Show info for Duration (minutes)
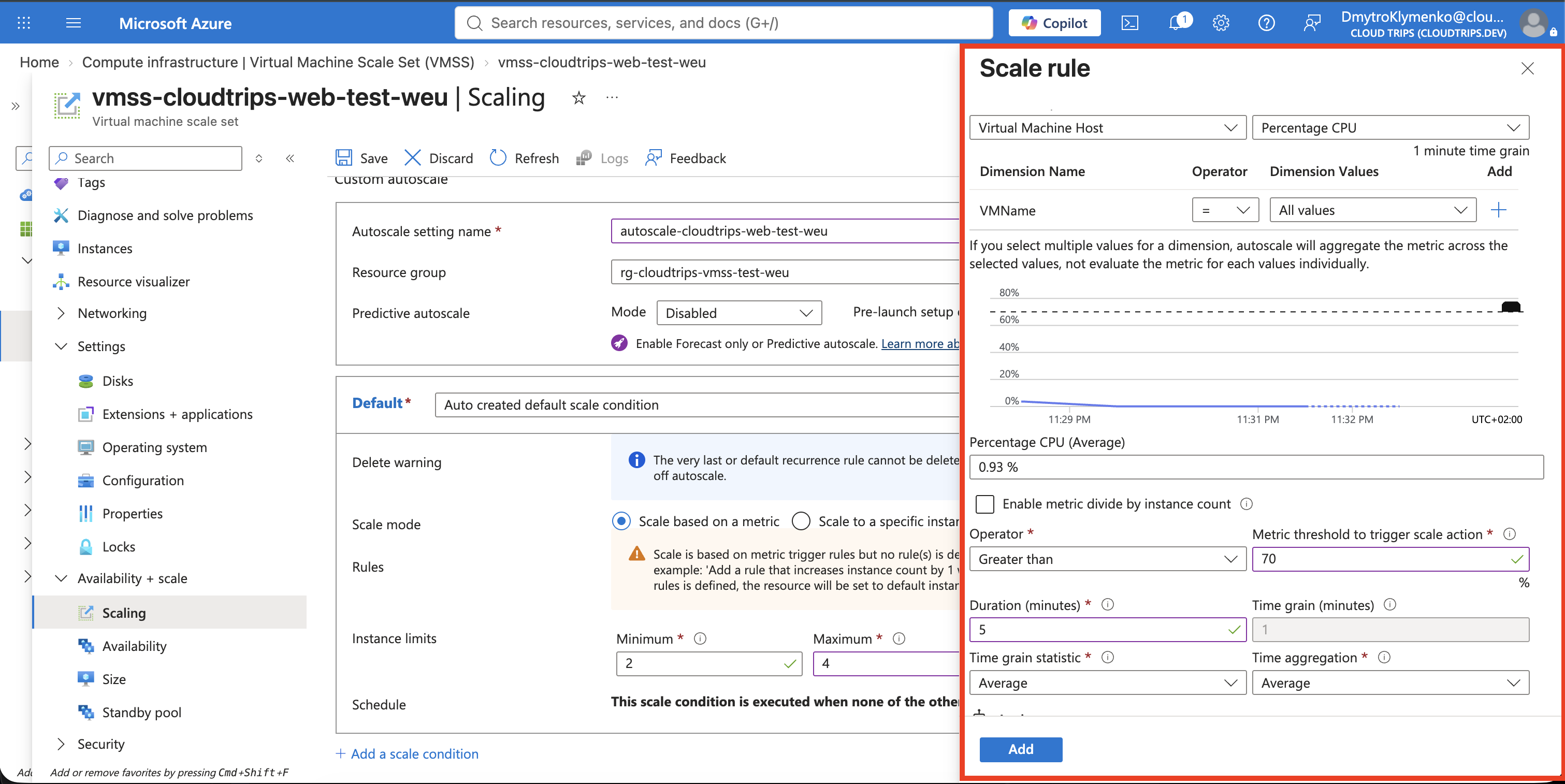 1107,605
